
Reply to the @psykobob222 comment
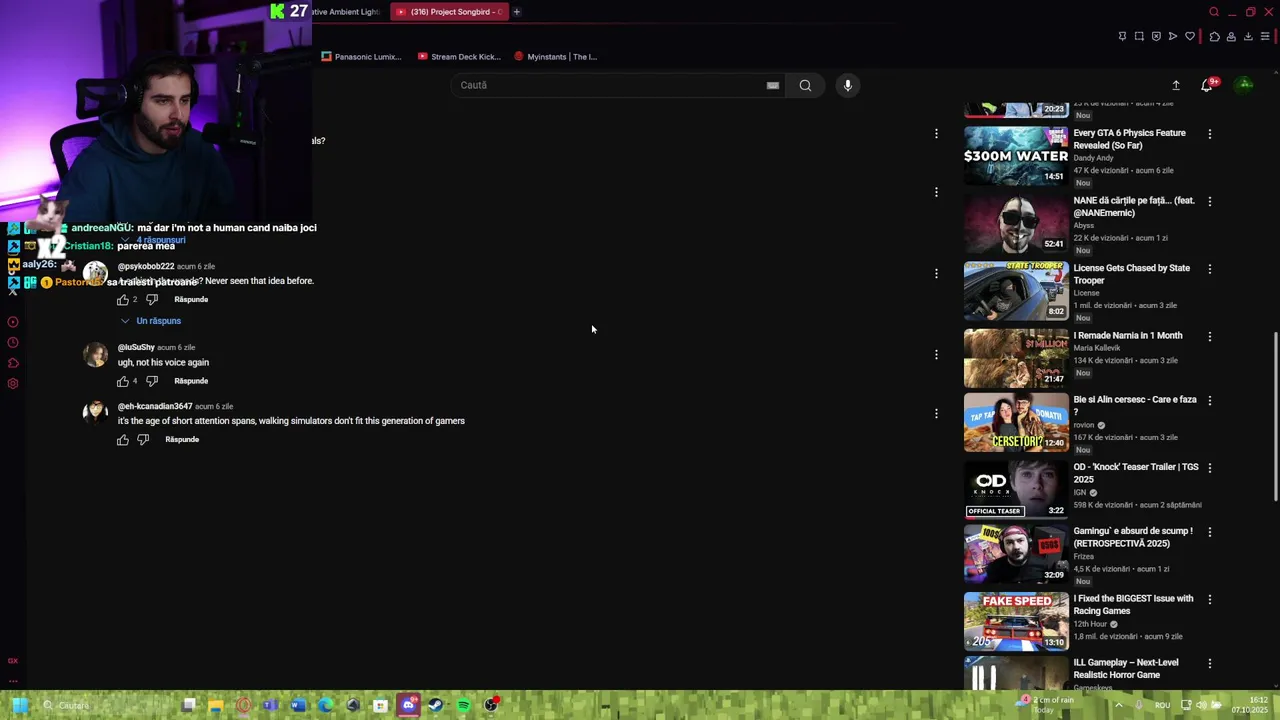click(x=191, y=300)
